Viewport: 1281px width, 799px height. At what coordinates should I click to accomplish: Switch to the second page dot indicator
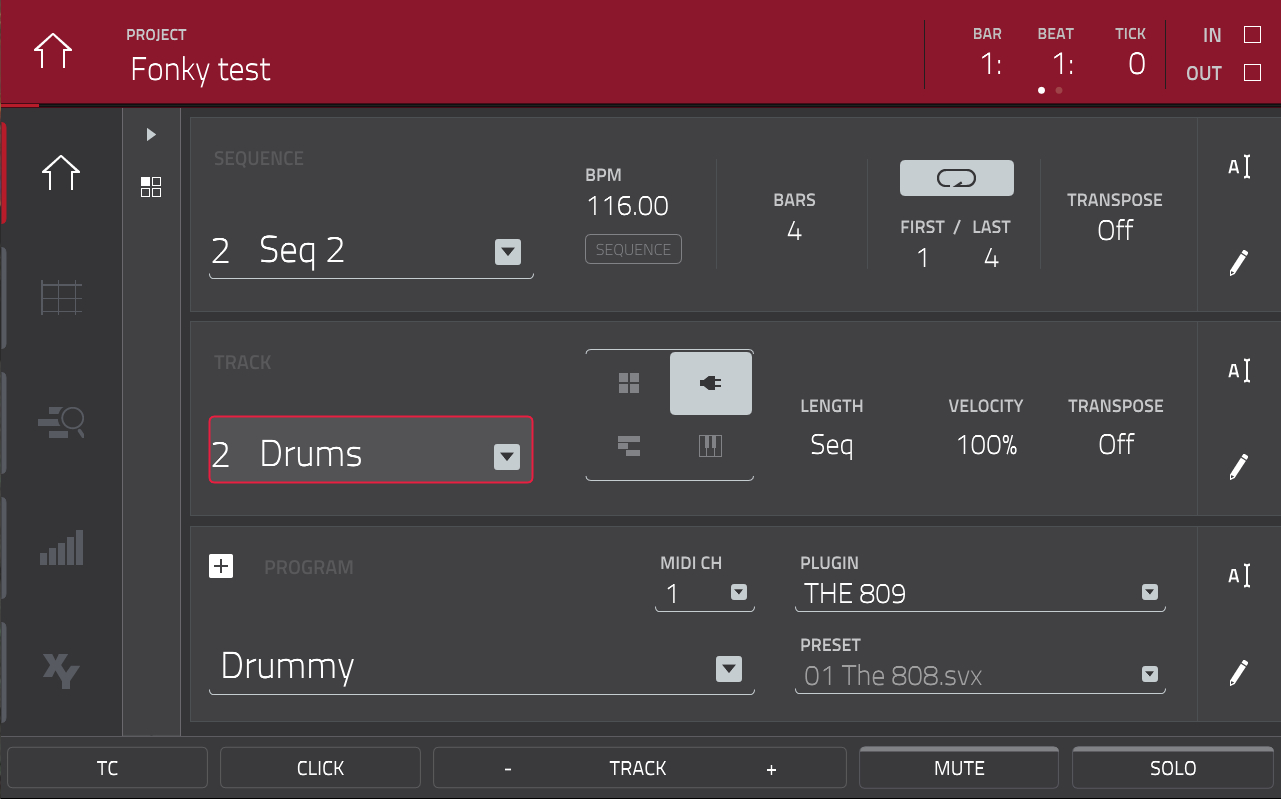point(1058,90)
